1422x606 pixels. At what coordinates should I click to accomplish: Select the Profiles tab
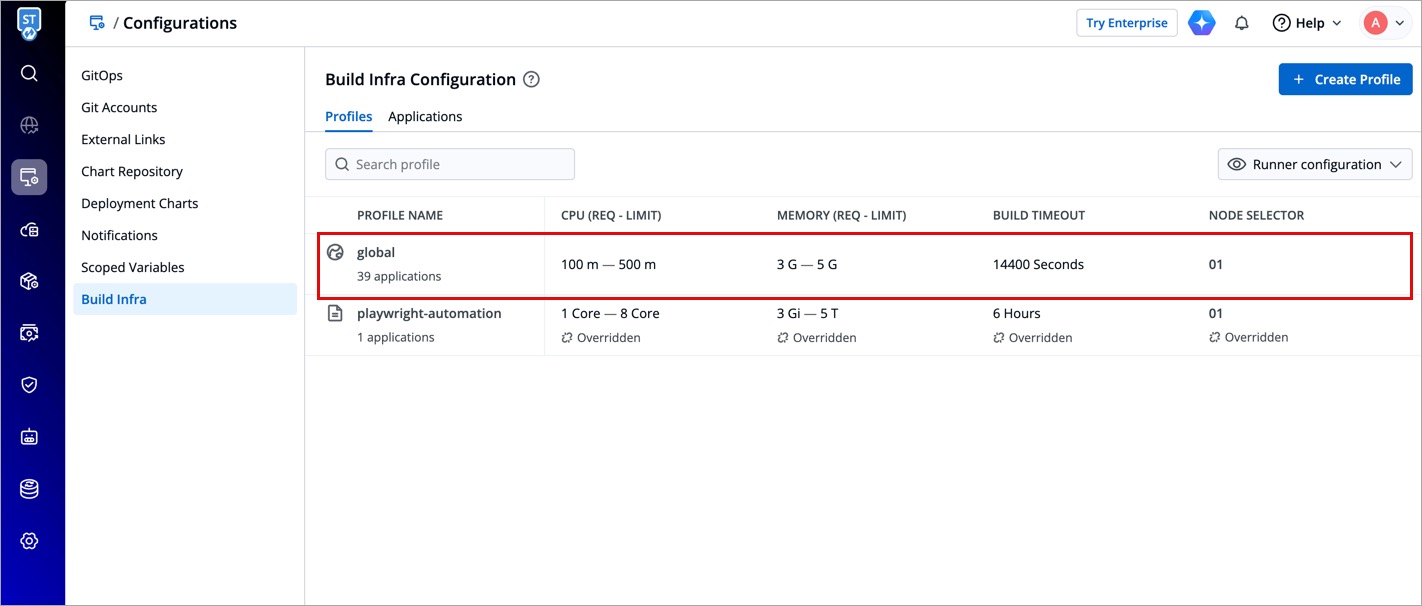348,117
